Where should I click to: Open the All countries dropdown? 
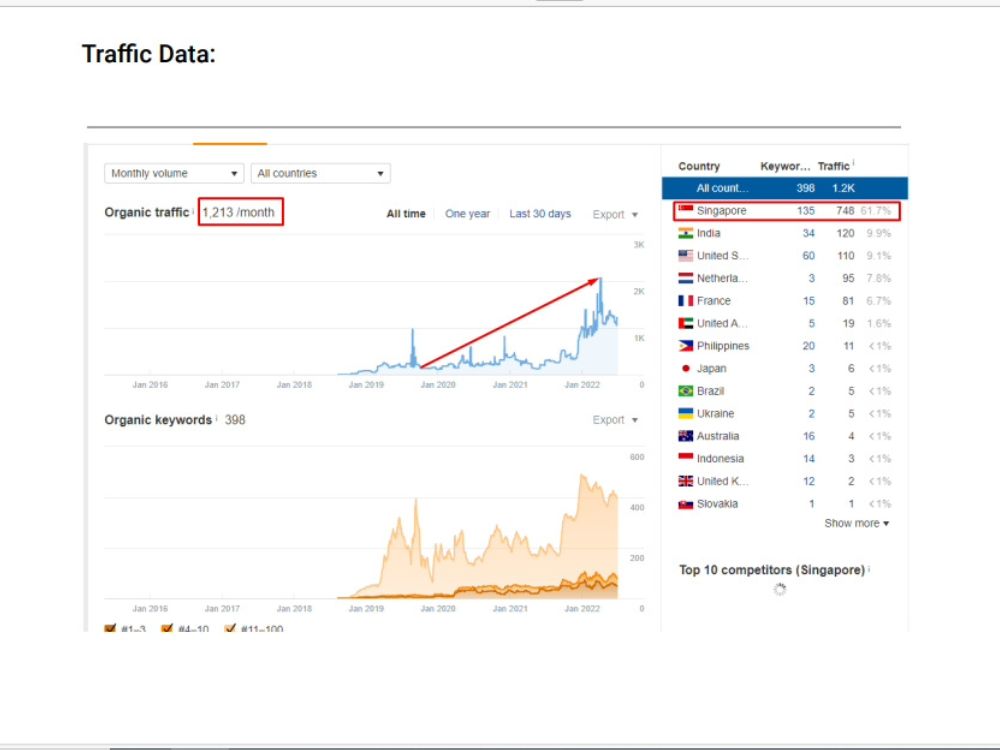(321, 173)
